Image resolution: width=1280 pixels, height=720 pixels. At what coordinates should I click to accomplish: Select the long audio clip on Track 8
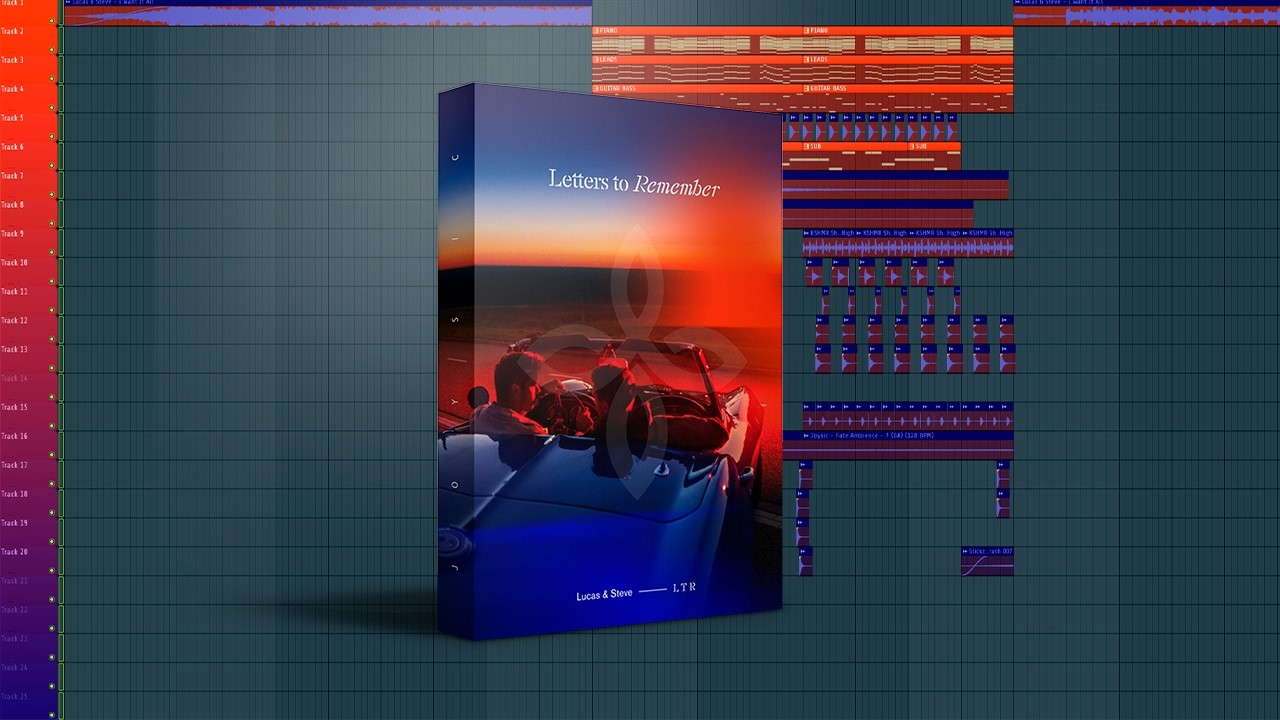coord(877,215)
